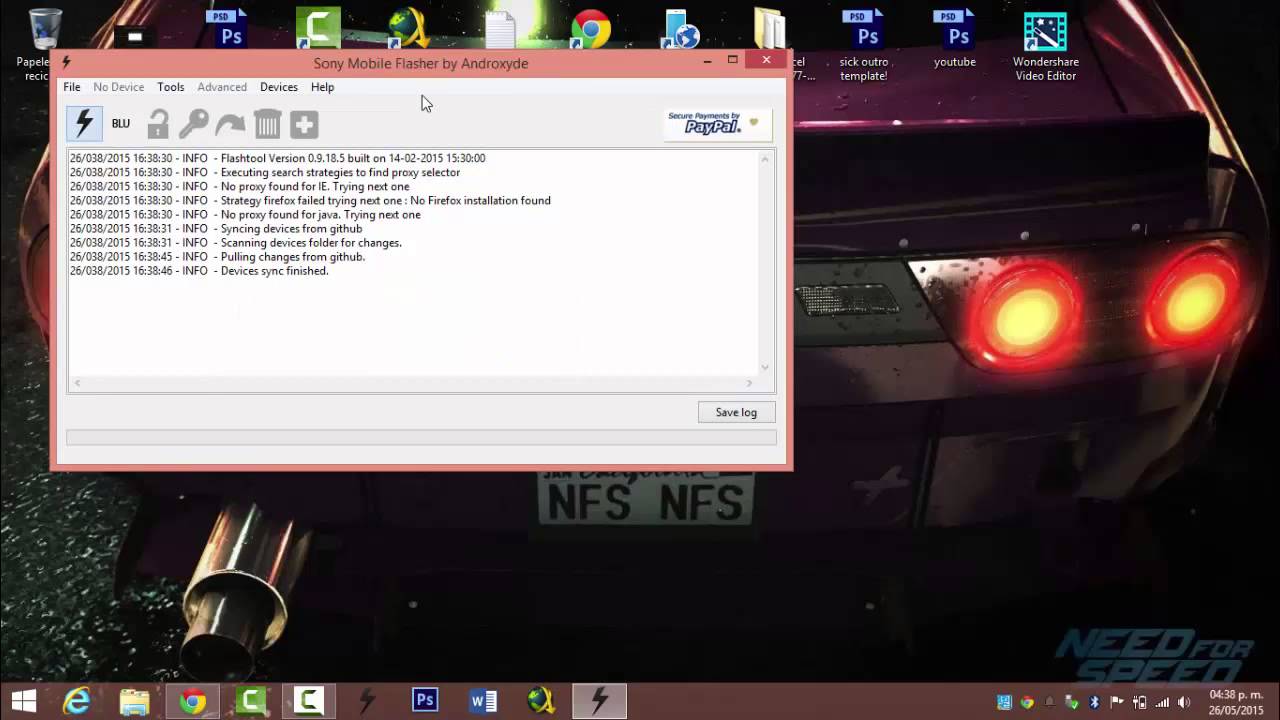Click the log vertical scrollbar down arrow

[766, 368]
